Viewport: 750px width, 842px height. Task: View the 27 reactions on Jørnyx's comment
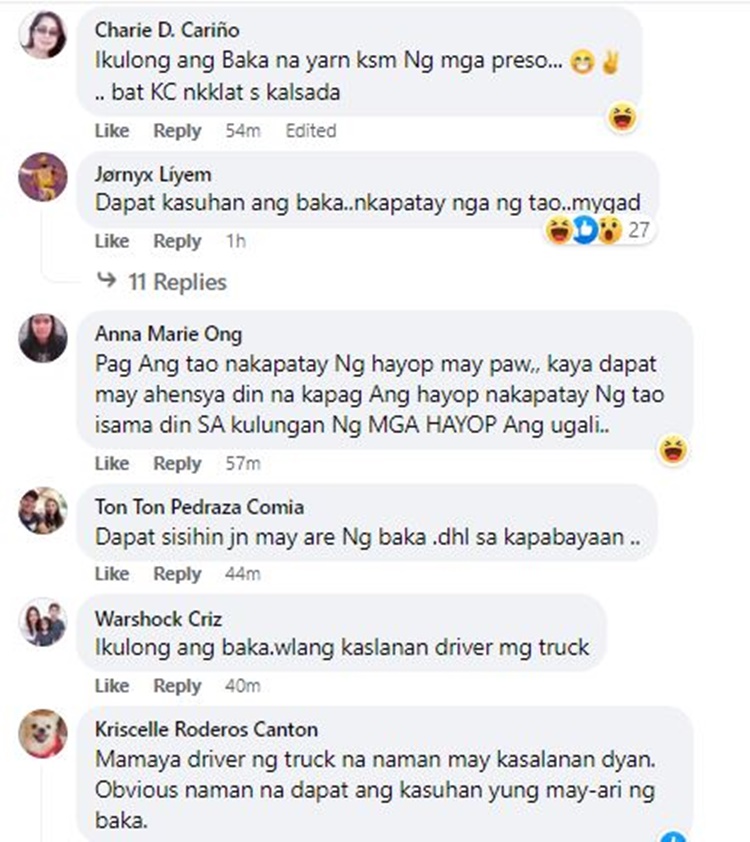[x=598, y=230]
